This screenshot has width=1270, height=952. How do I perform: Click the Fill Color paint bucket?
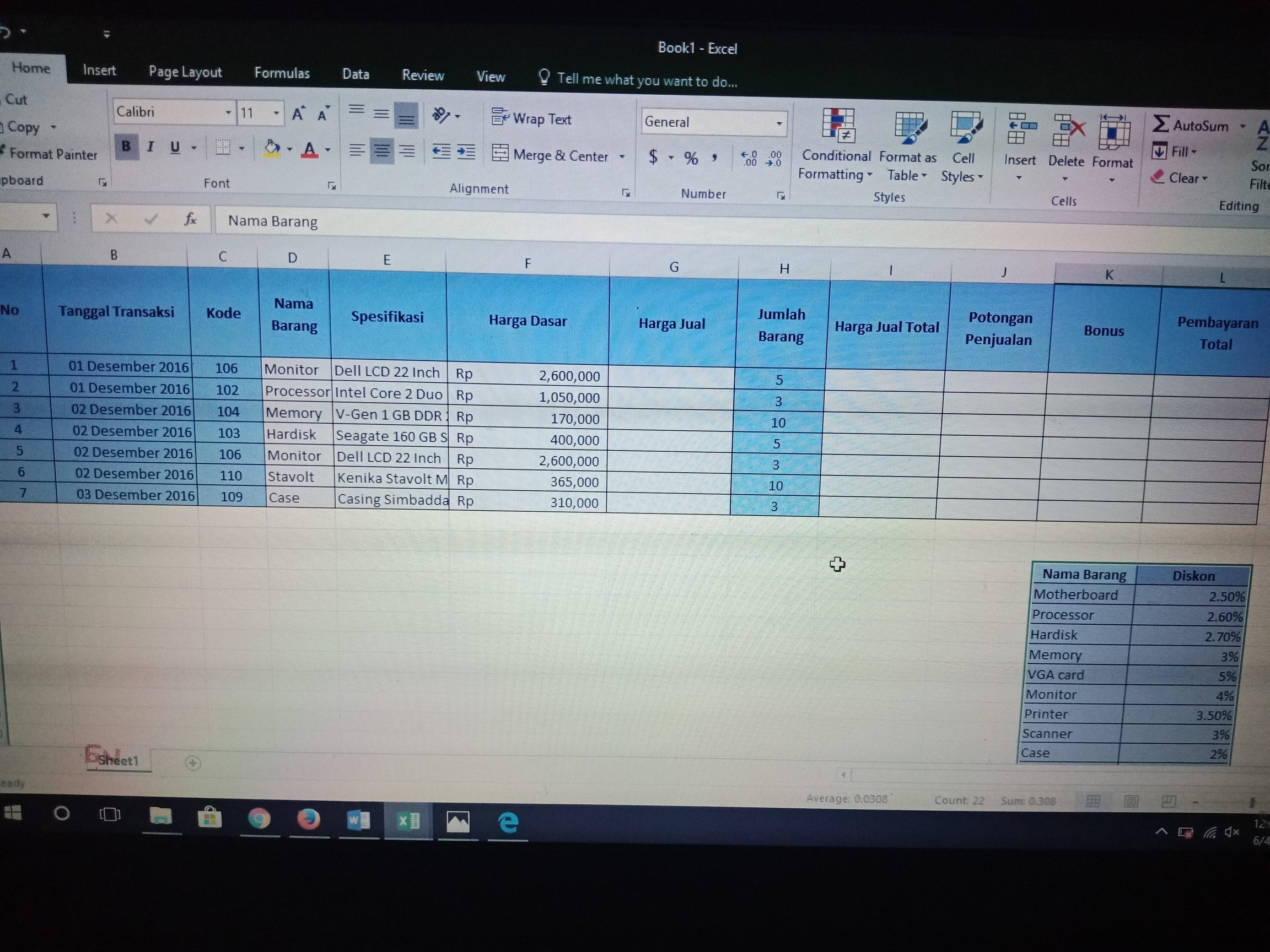(x=272, y=149)
